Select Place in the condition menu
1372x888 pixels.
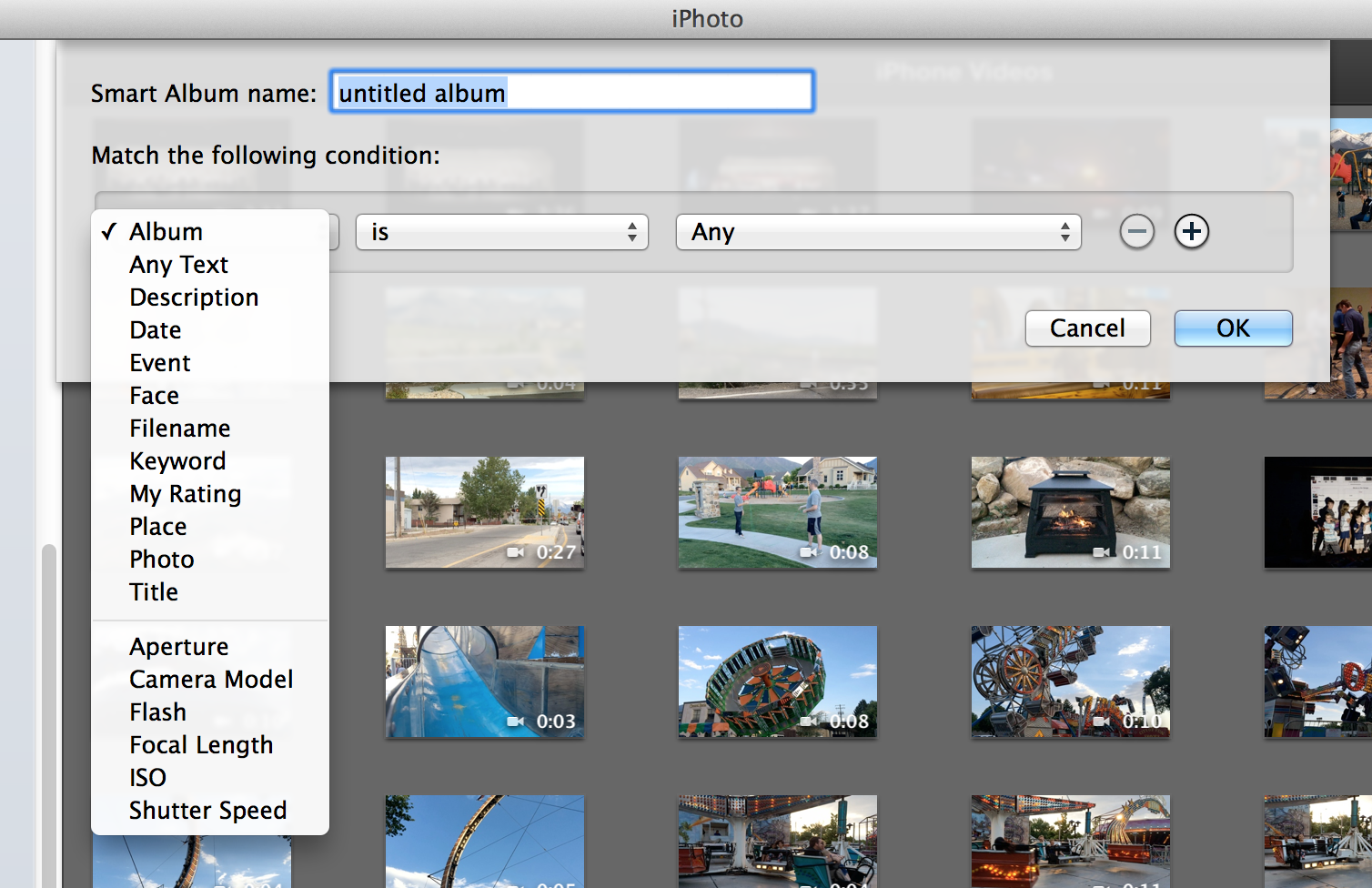(210, 526)
